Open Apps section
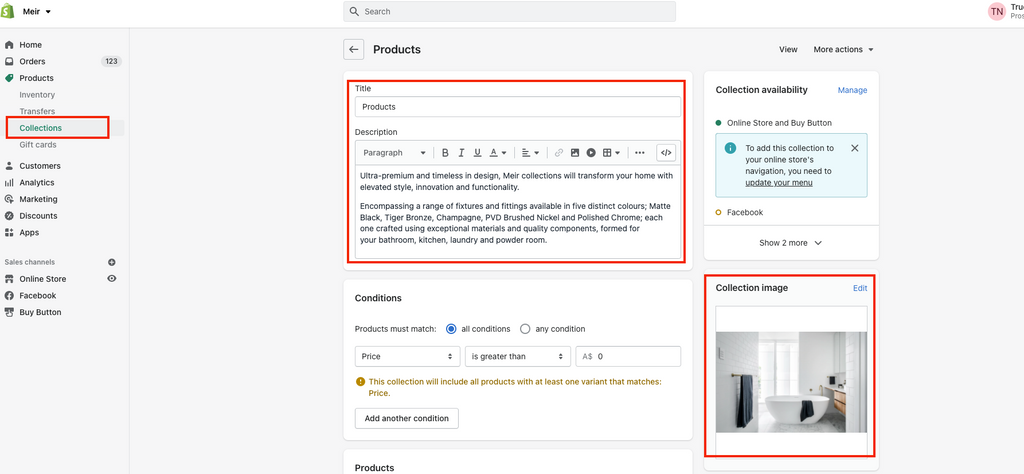The height and width of the screenshot is (474, 1024). 29,232
